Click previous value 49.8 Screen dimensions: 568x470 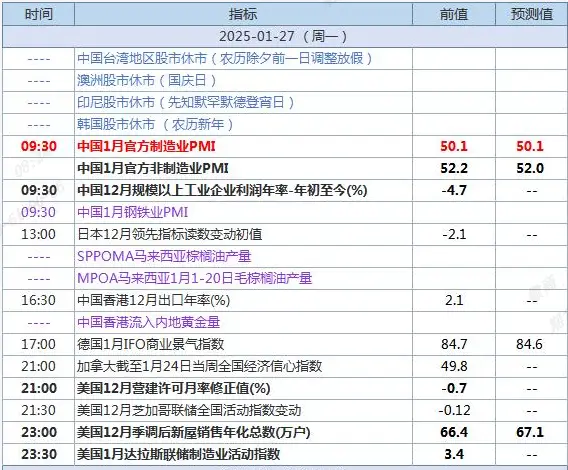tap(454, 366)
